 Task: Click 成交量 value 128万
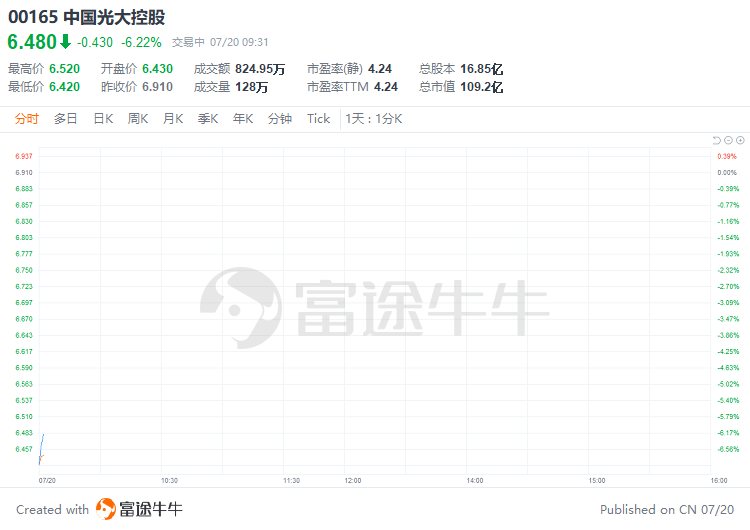click(251, 87)
